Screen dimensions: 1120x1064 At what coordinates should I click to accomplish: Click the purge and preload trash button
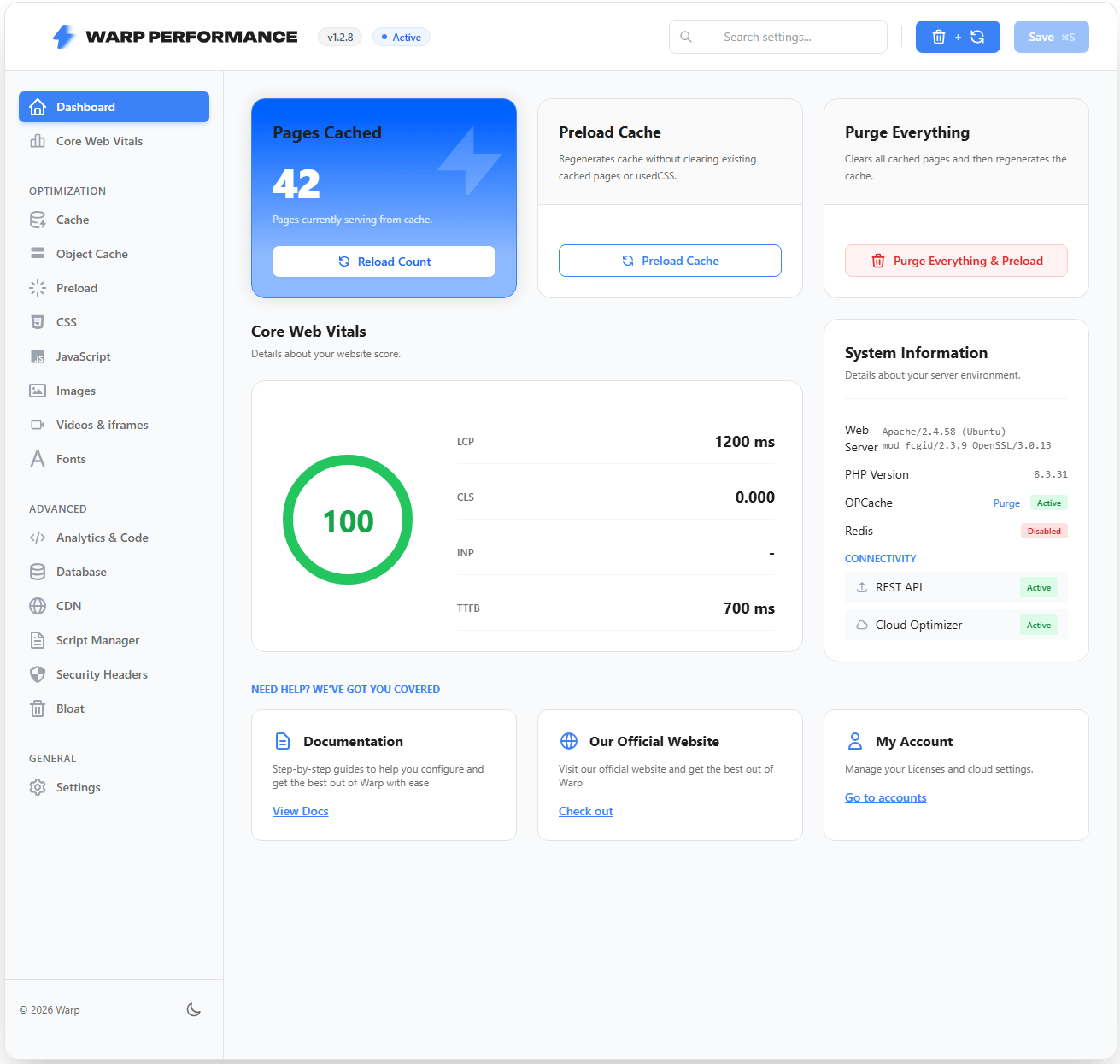[958, 37]
